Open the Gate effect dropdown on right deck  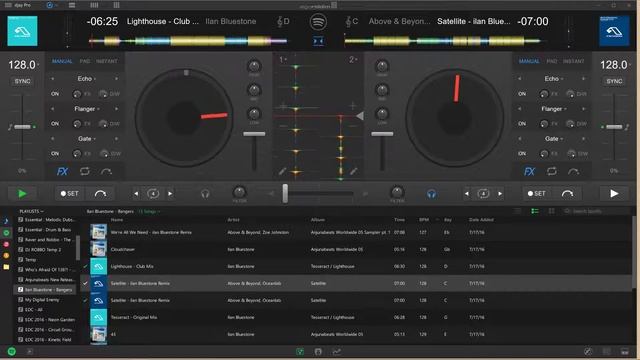(x=553, y=139)
